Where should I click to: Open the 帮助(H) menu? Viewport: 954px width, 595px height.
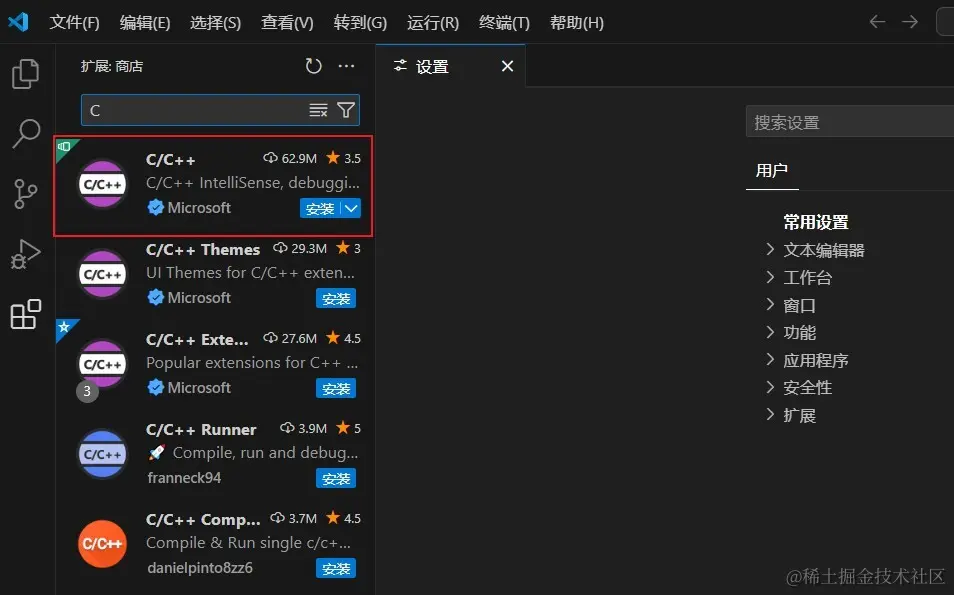tap(577, 23)
